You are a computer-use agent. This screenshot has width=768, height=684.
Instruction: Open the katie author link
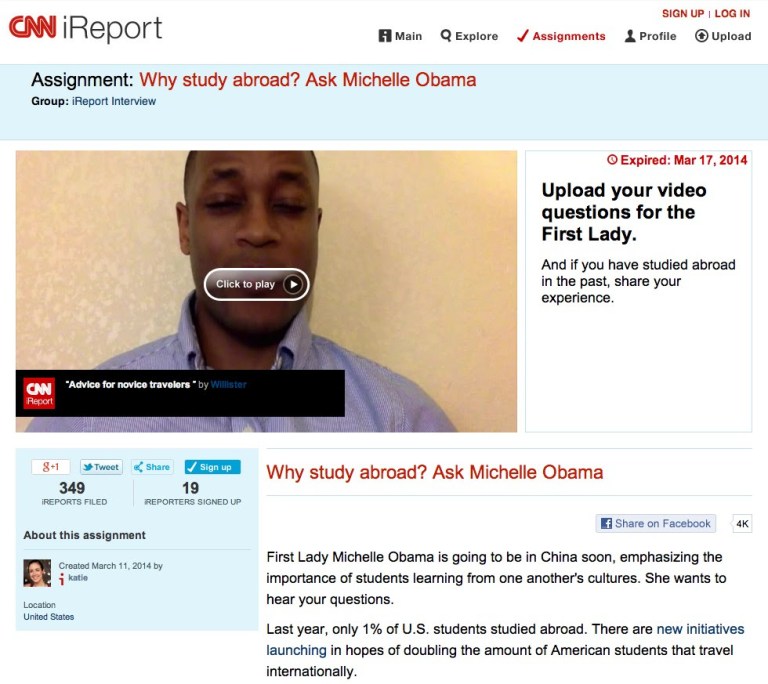coord(78,578)
